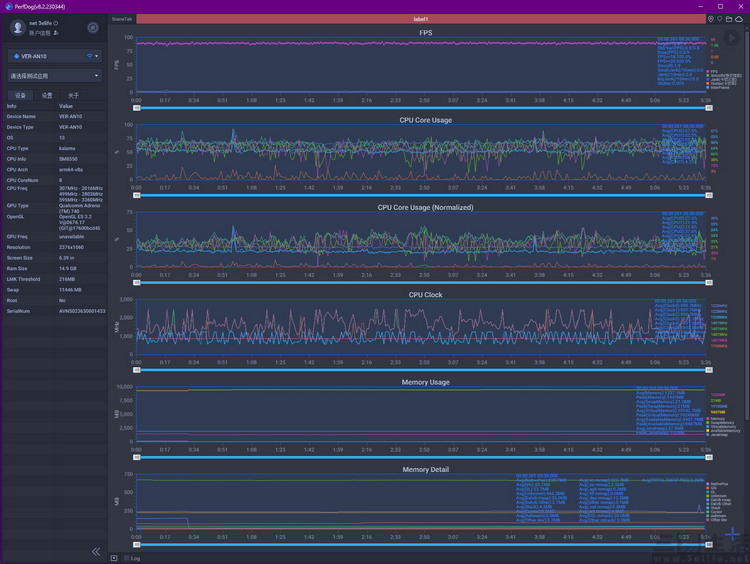Click the blue plus button at bottom right

coord(732,534)
